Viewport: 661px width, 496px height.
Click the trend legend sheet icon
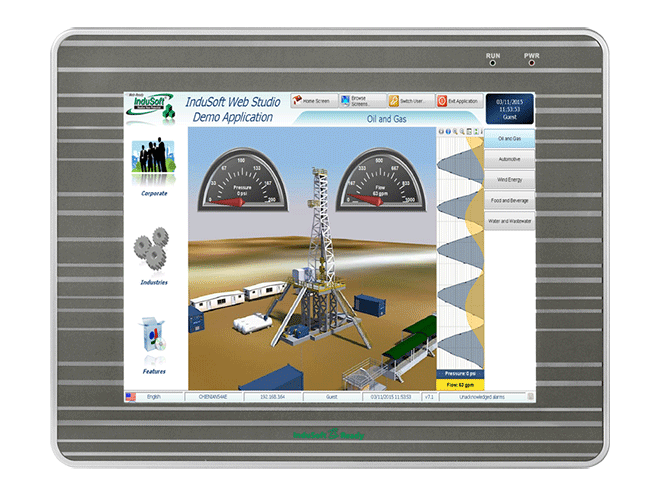[469, 131]
